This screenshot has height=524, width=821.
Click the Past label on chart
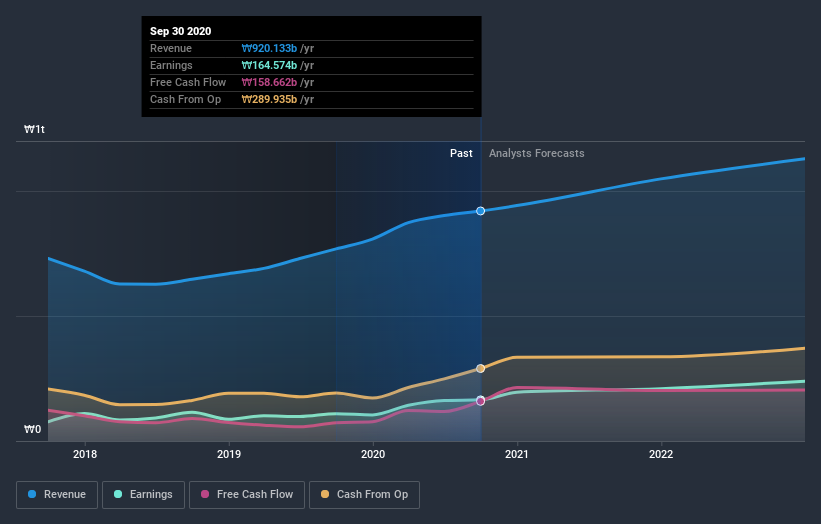(461, 153)
